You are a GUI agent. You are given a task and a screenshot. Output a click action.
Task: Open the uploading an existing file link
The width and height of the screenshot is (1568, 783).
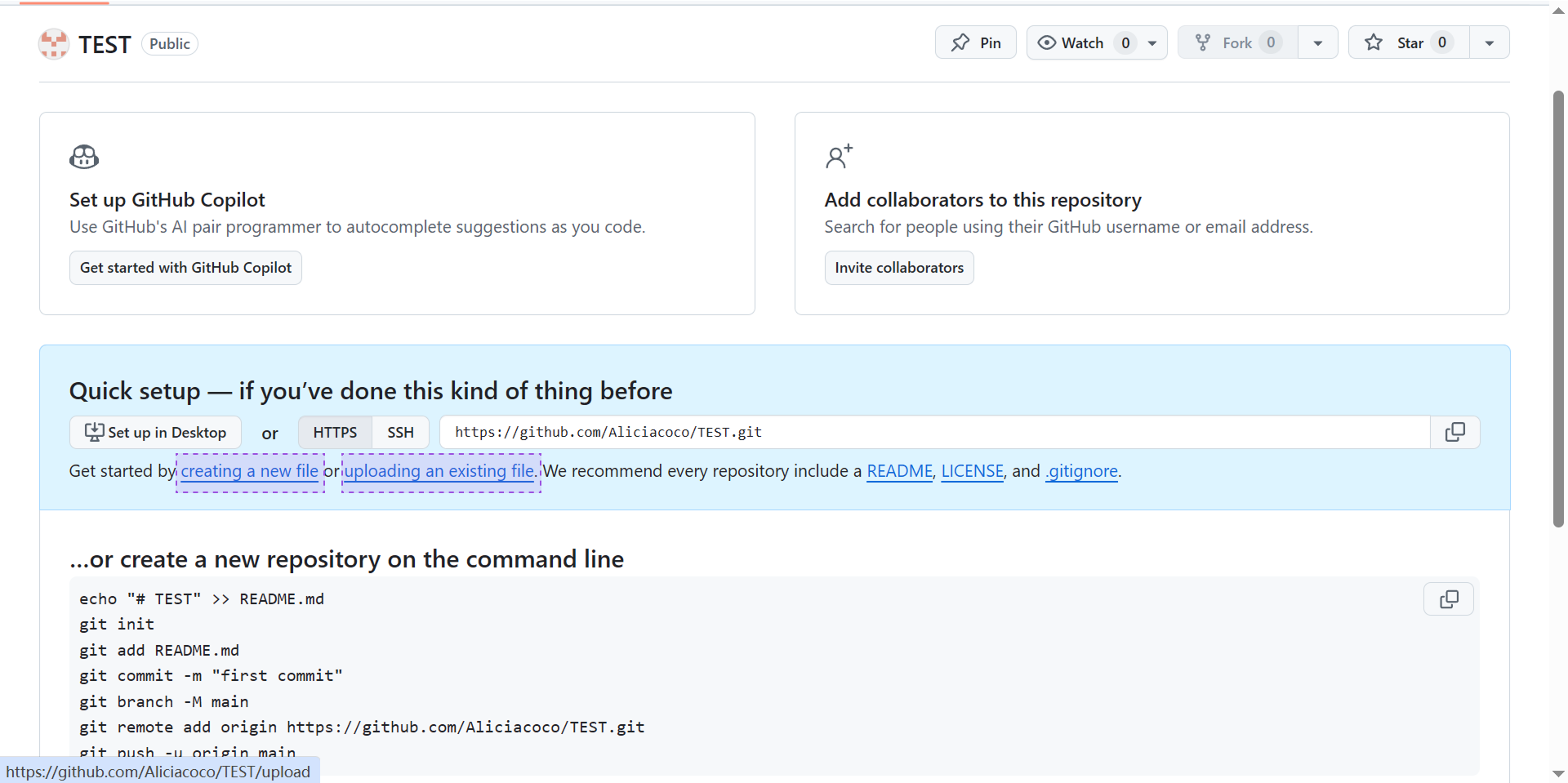(x=441, y=471)
